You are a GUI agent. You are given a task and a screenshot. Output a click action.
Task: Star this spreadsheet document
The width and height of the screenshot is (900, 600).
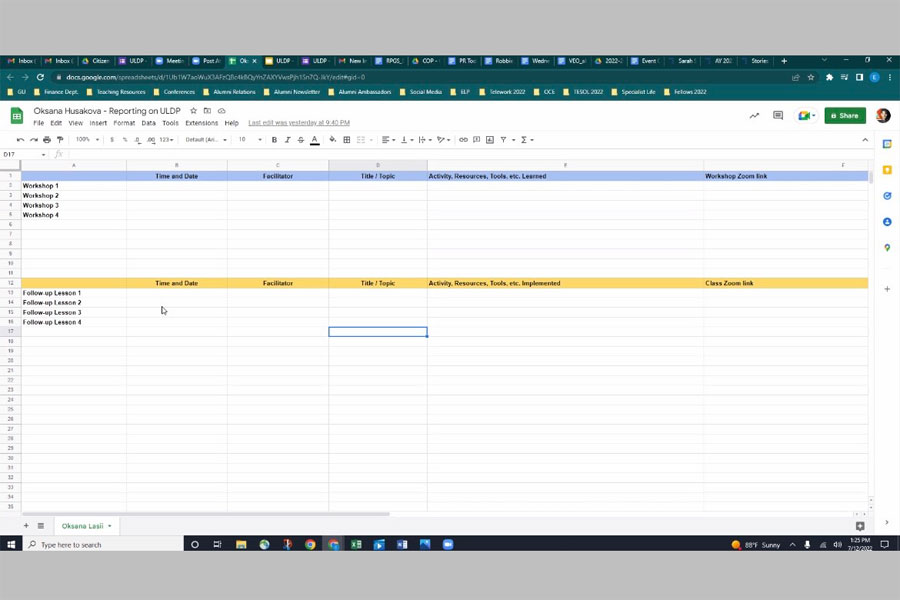193,111
